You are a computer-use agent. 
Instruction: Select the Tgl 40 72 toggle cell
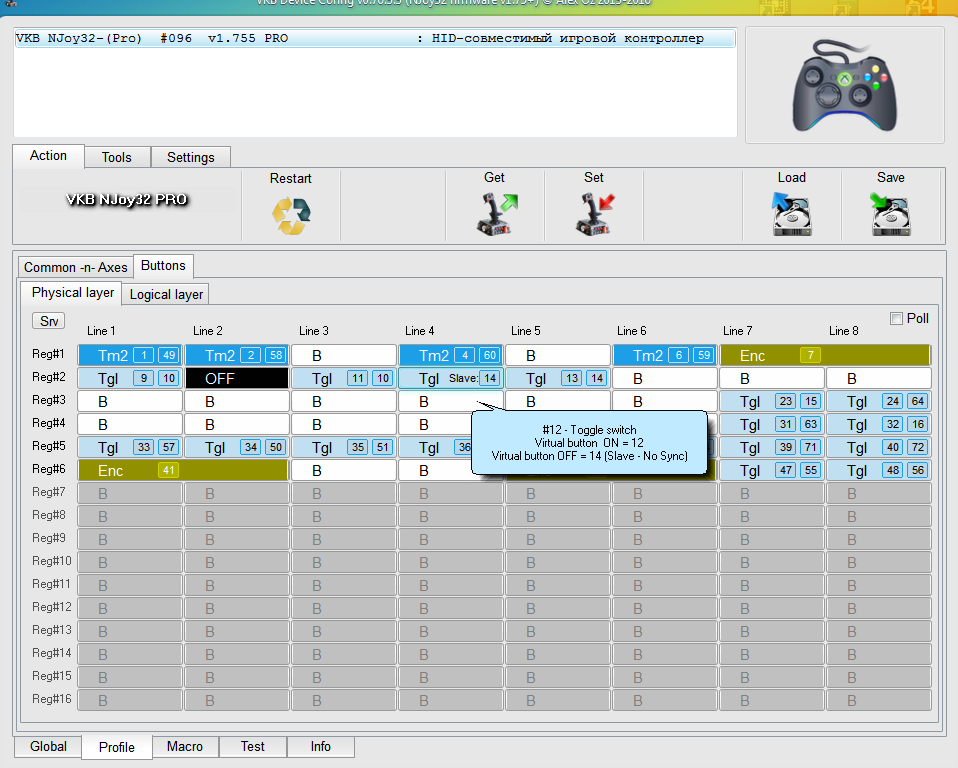coord(879,447)
